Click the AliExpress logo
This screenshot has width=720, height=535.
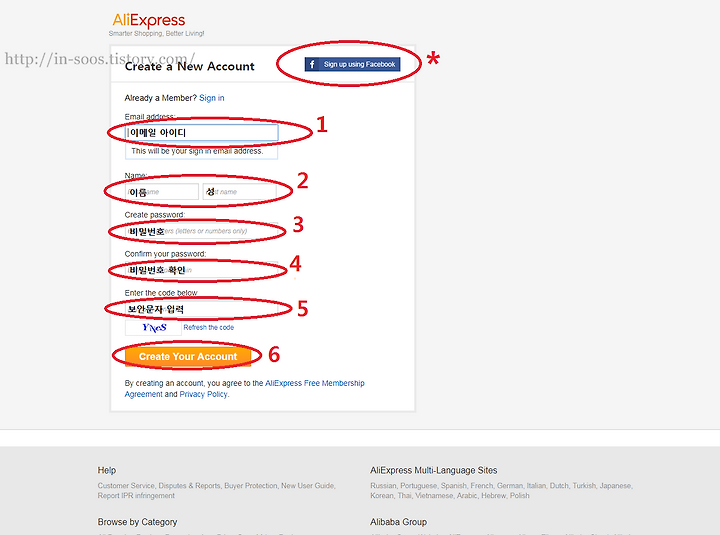click(149, 20)
